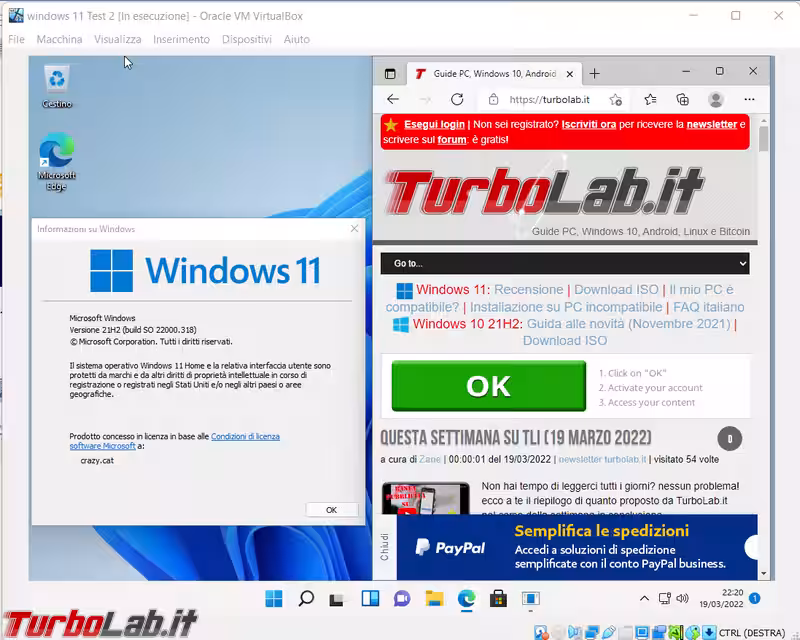
Task: Open the Visualizza menu
Action: point(117,39)
